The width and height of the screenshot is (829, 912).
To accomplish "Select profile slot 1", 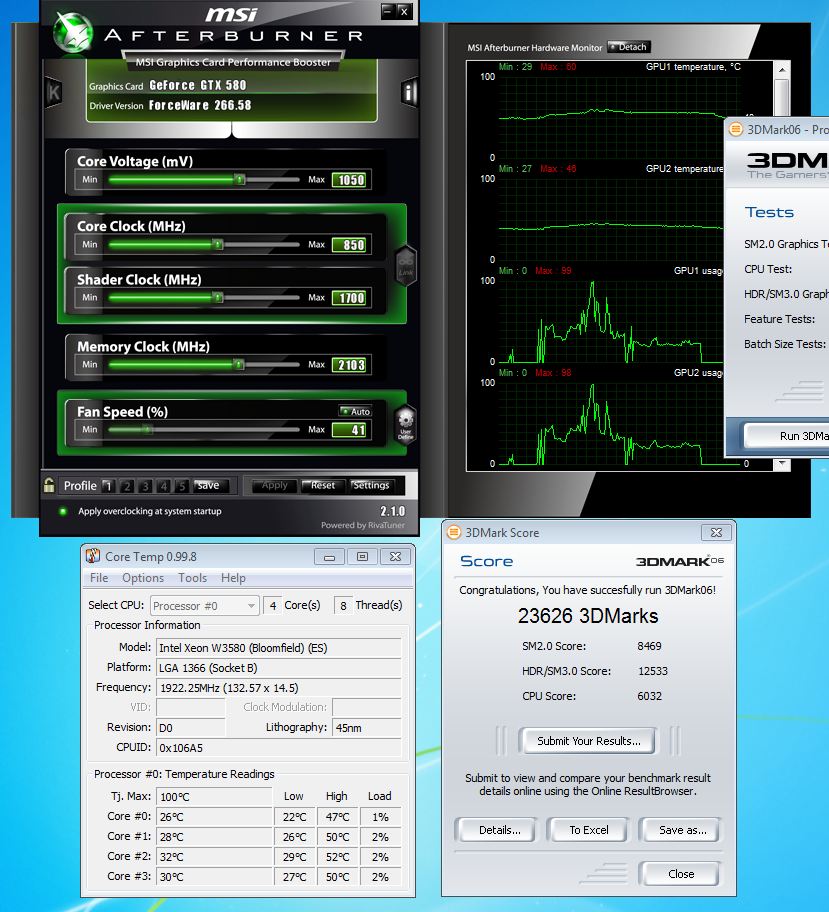I will (108, 486).
